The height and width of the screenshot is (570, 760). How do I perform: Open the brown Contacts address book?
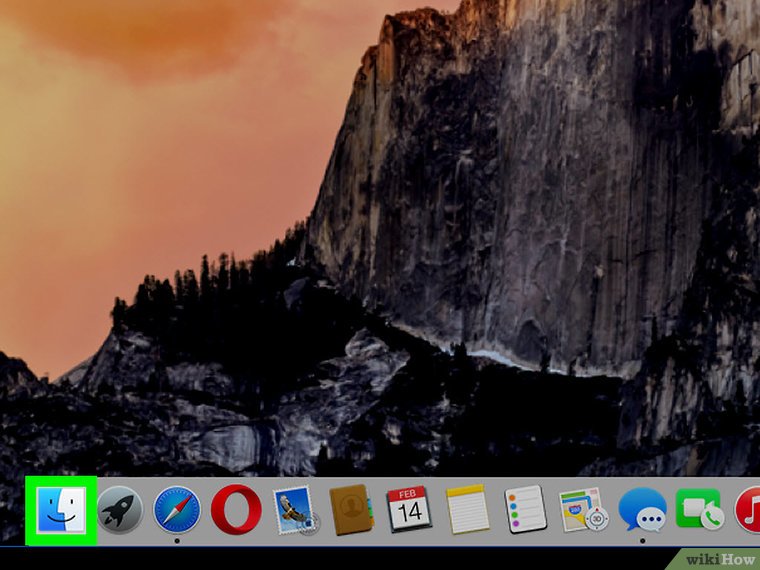pos(352,511)
